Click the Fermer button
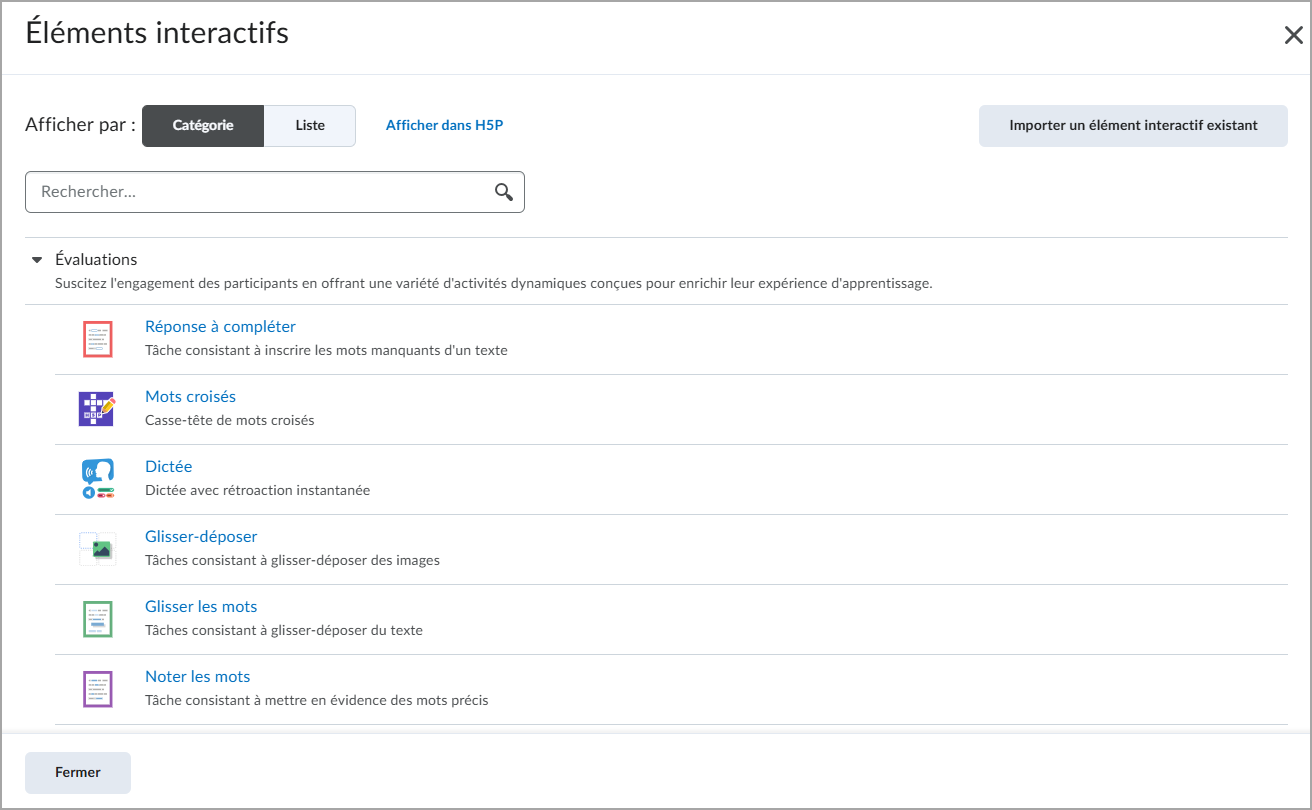Image resolution: width=1312 pixels, height=810 pixels. click(78, 773)
